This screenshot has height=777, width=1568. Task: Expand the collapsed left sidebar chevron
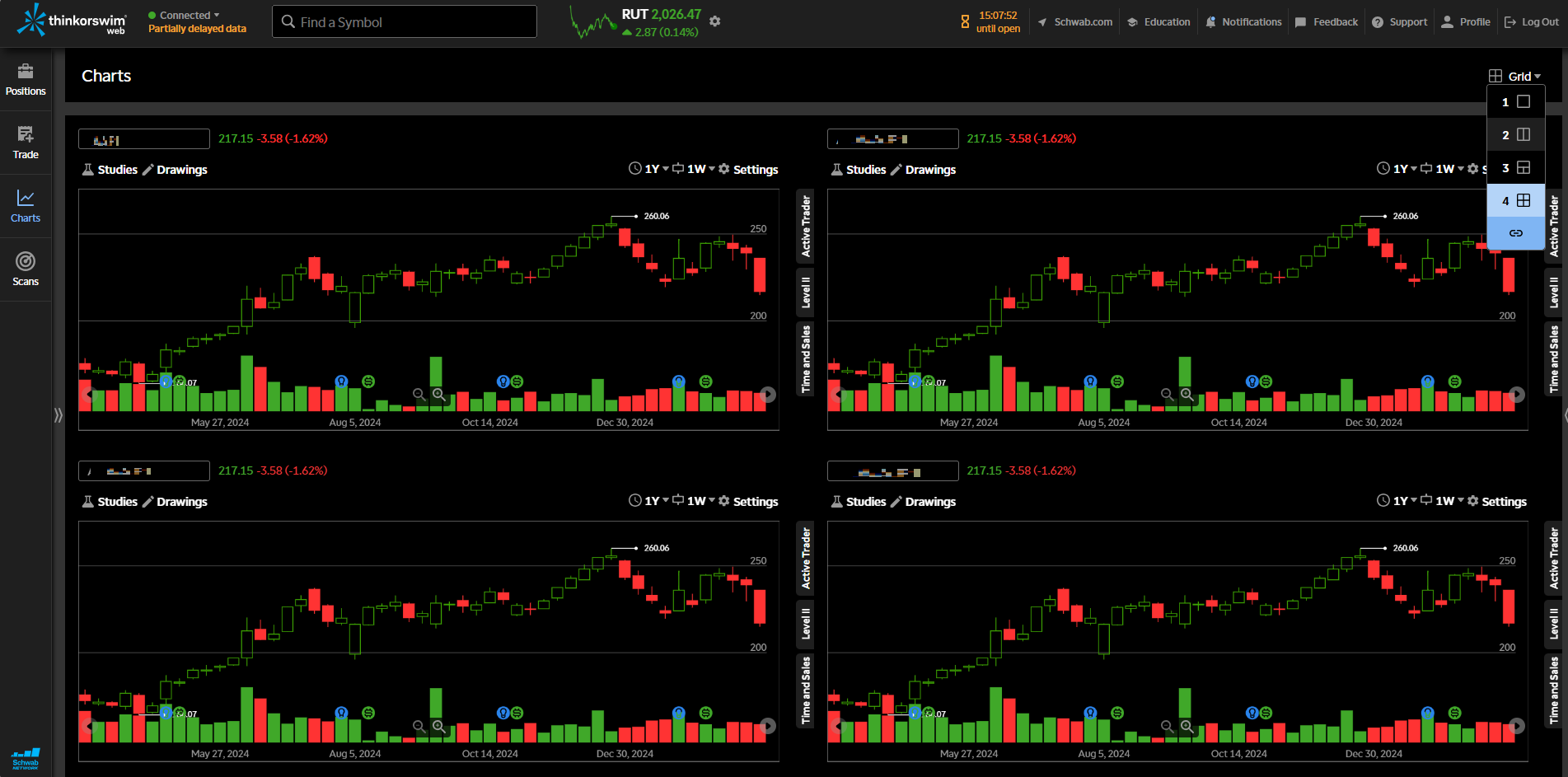point(58,414)
